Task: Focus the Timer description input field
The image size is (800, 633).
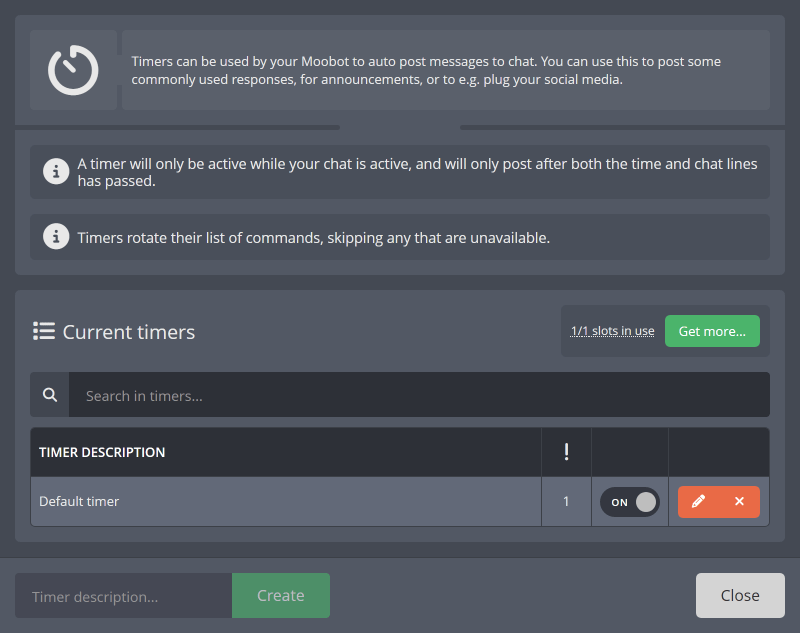Action: click(x=123, y=595)
